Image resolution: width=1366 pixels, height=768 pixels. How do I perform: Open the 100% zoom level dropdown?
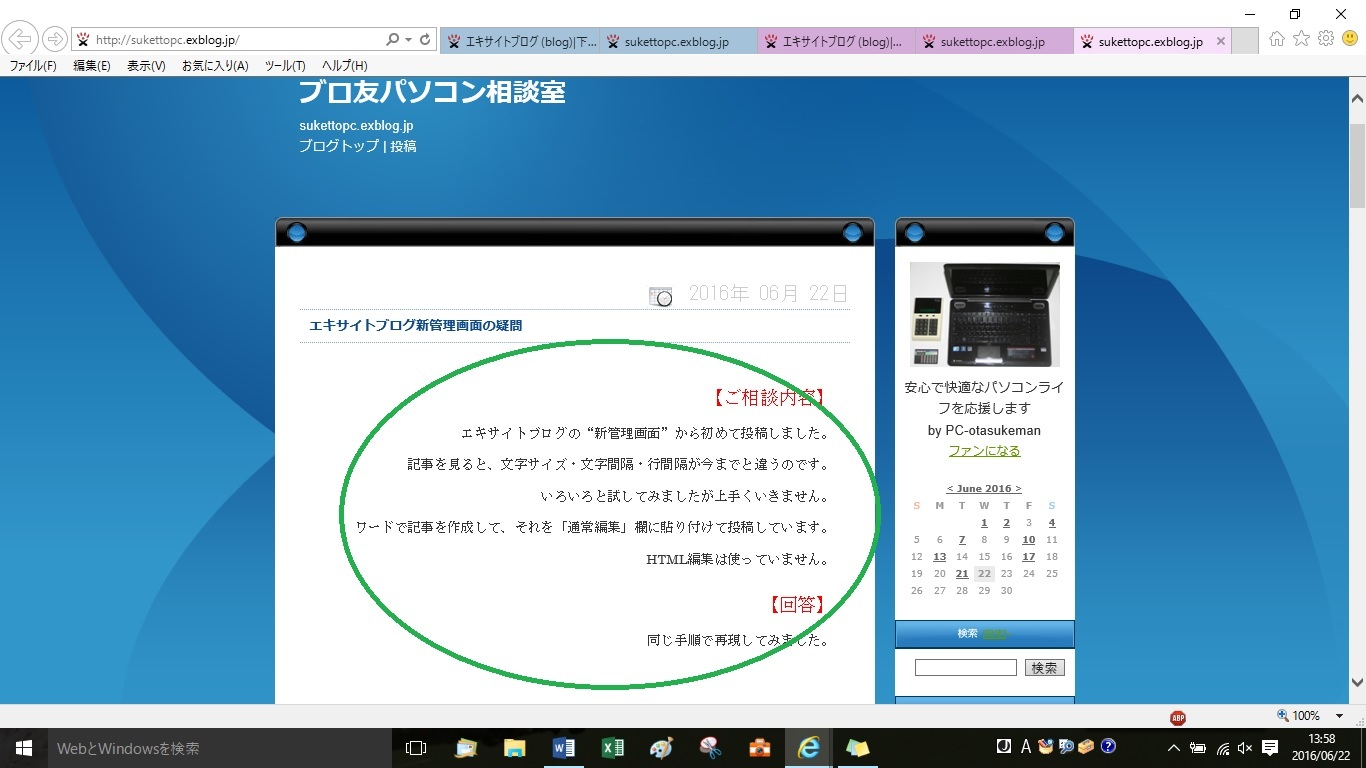(x=1340, y=716)
